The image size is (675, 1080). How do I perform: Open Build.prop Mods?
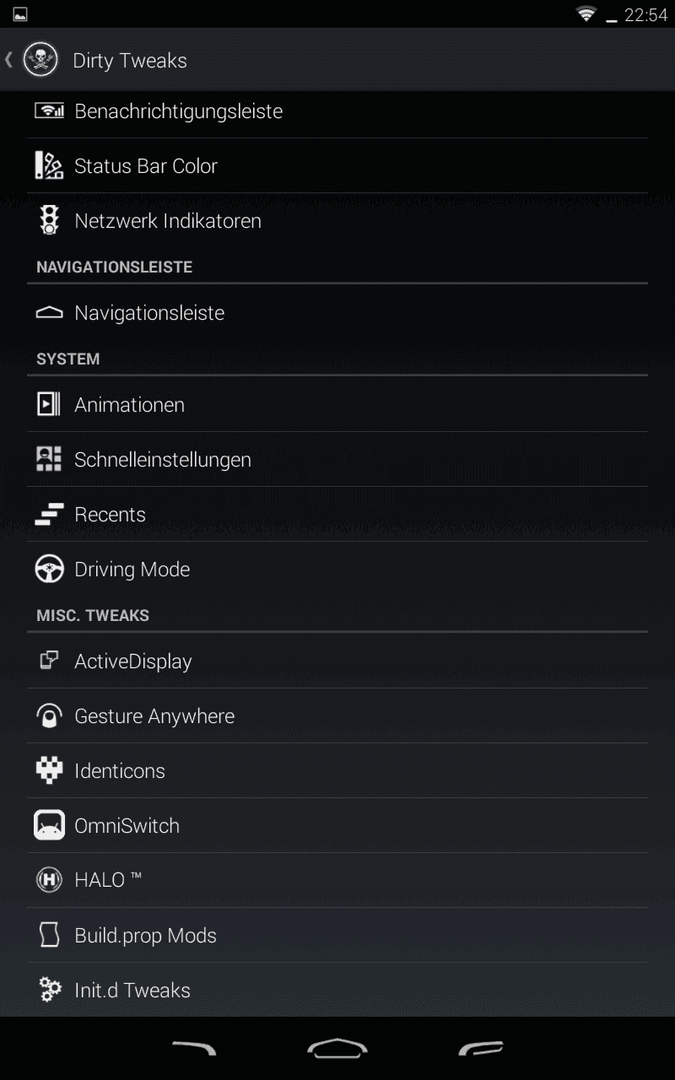(x=338, y=935)
